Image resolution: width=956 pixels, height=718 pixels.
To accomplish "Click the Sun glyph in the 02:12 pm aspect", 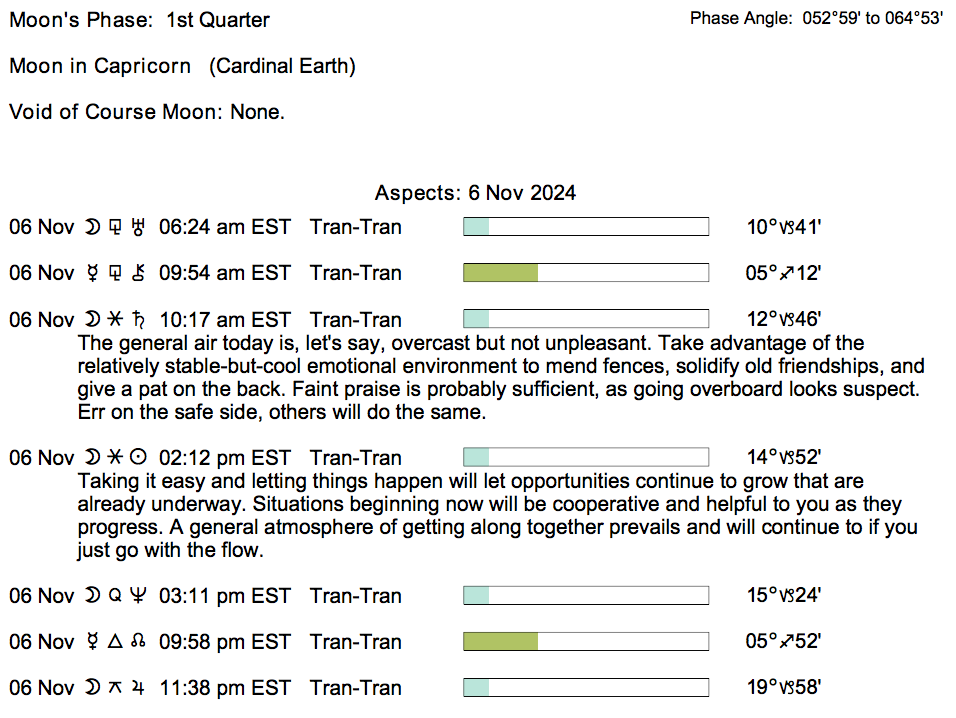I will coord(138,458).
